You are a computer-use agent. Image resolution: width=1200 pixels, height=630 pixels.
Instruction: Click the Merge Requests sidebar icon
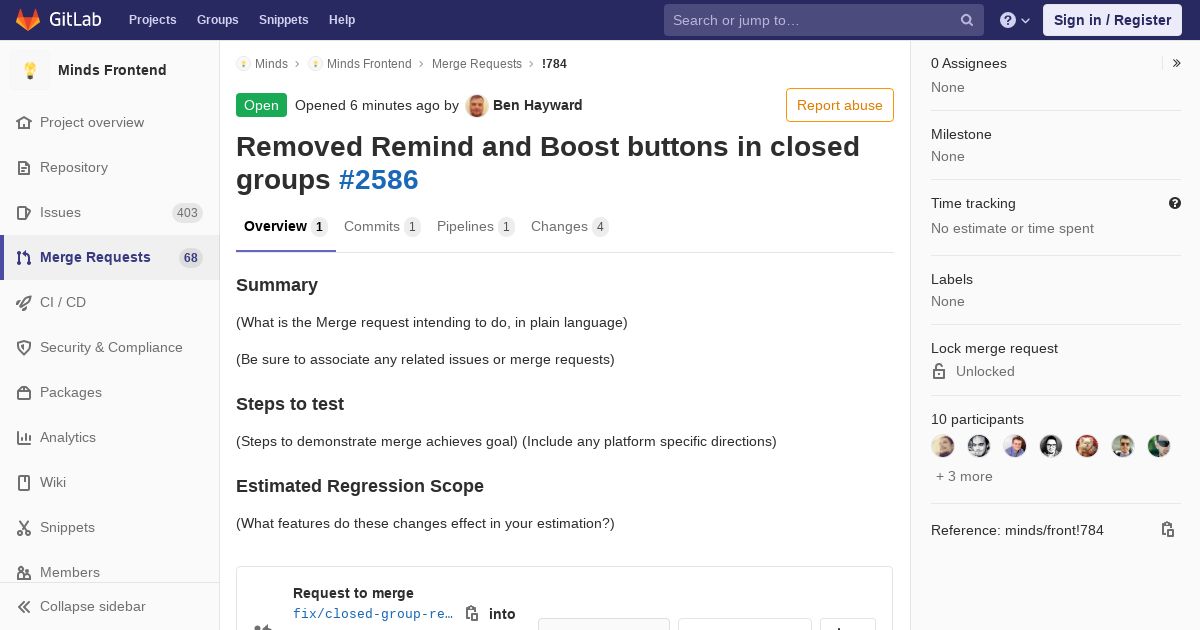tap(24, 257)
